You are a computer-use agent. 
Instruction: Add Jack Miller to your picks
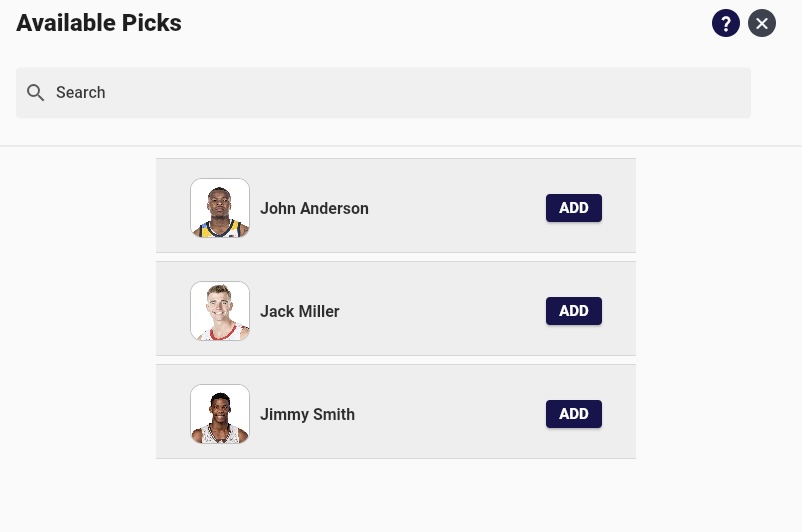tap(573, 311)
